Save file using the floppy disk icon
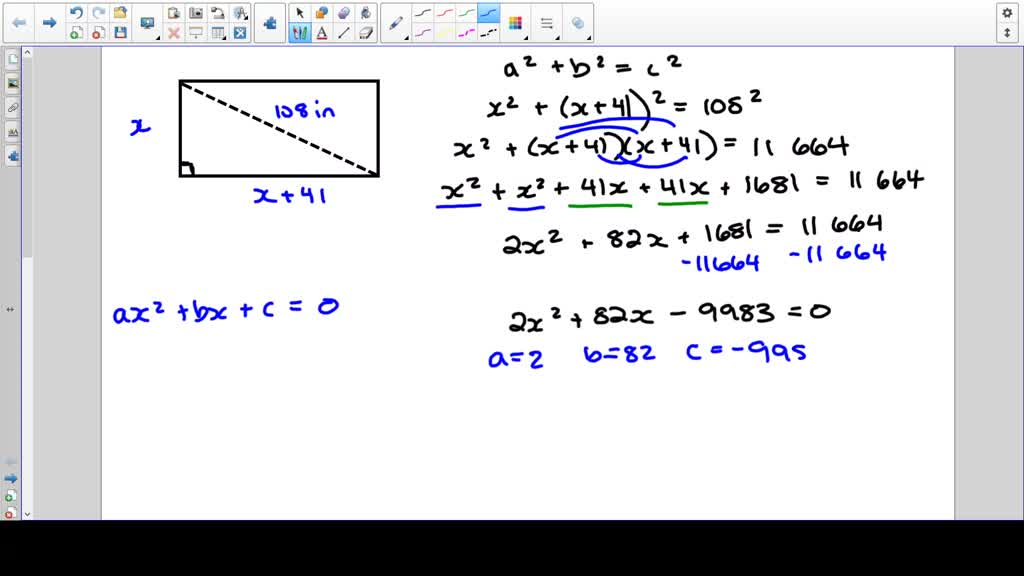Viewport: 1024px width, 576px height. pos(120,33)
